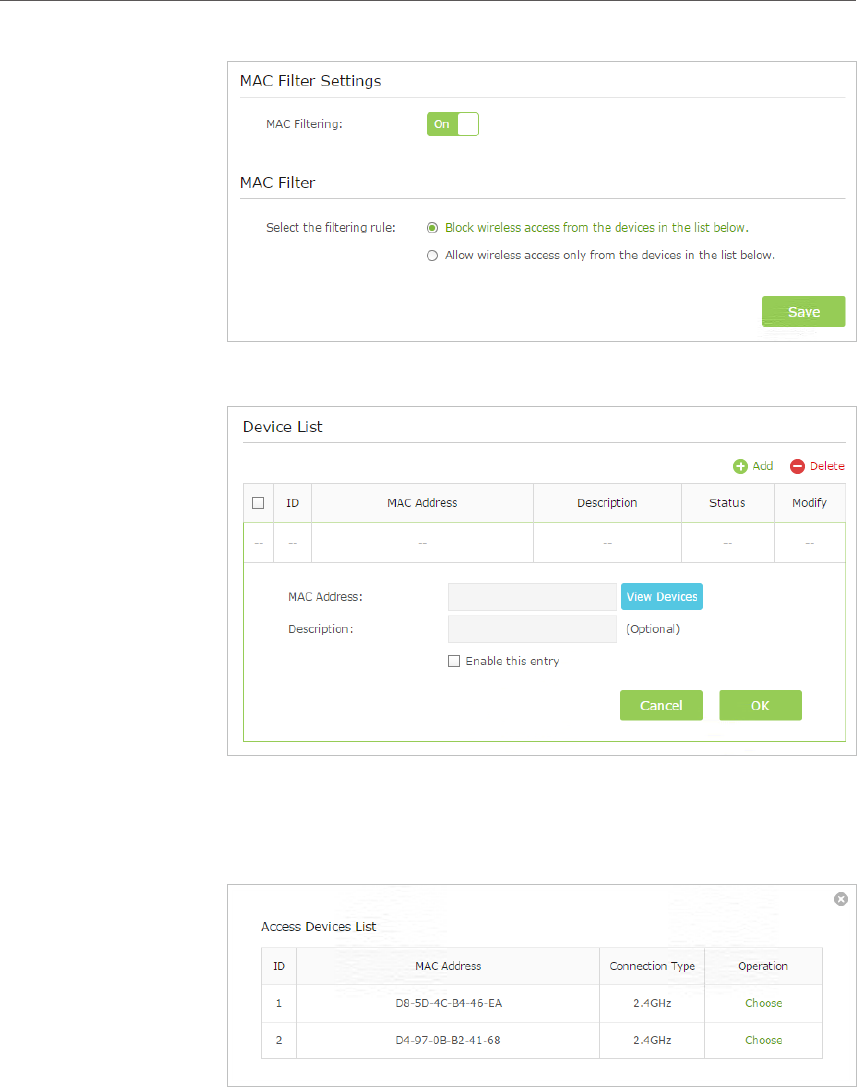This screenshot has height=1087, width=857.
Task: Select Block wireless access radio button
Action: click(x=433, y=228)
